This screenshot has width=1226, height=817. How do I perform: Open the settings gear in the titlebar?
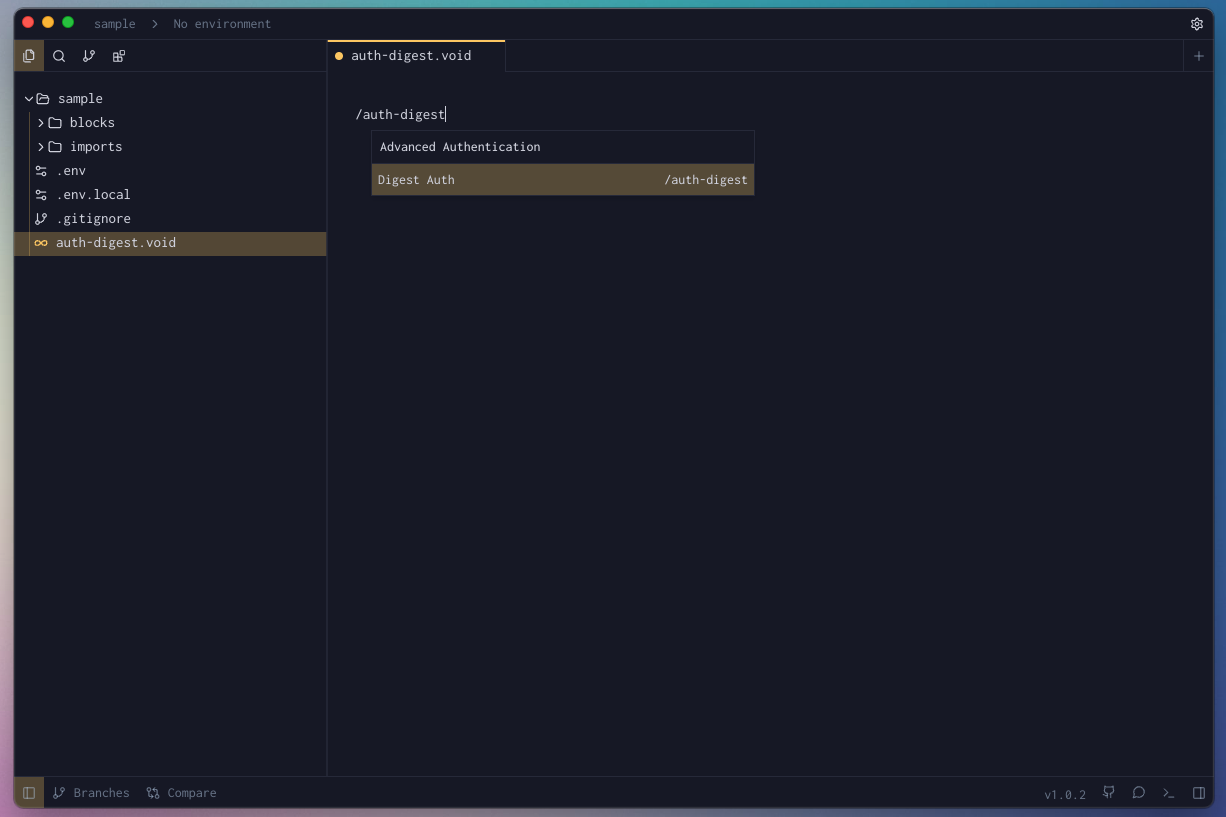(x=1197, y=23)
